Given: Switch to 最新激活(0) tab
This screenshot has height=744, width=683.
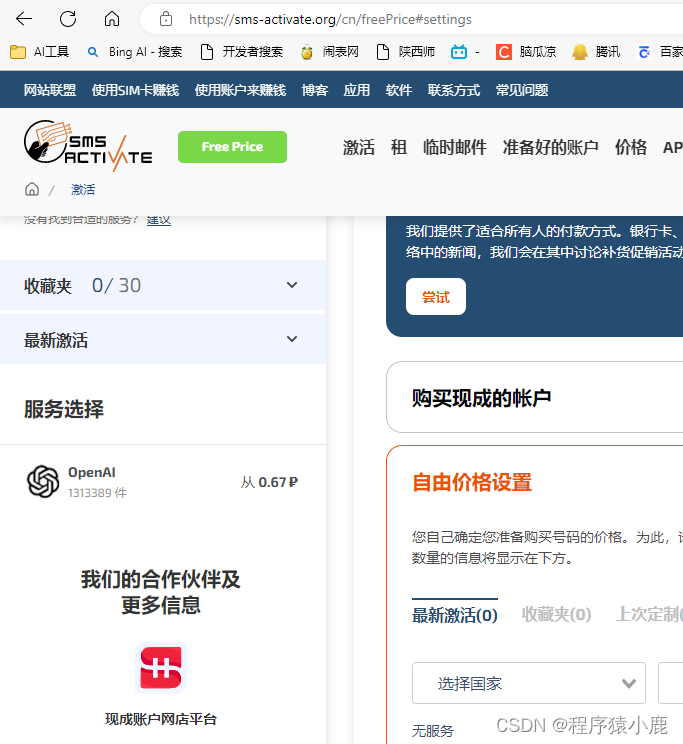Looking at the screenshot, I should (455, 615).
